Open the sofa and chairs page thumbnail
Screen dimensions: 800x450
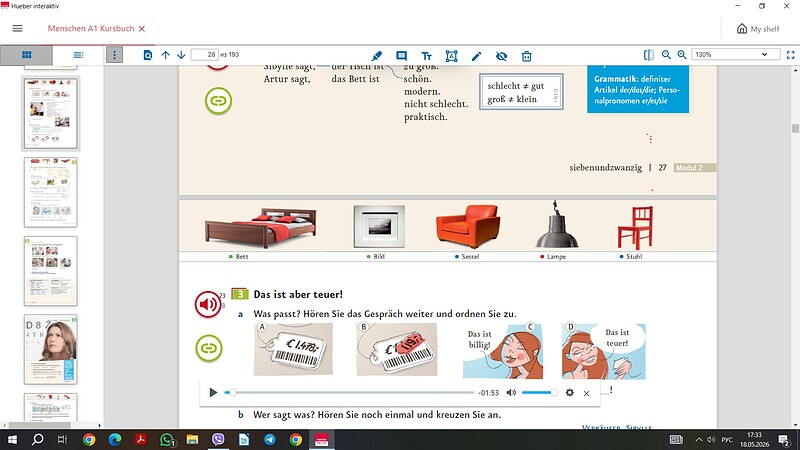pos(51,192)
